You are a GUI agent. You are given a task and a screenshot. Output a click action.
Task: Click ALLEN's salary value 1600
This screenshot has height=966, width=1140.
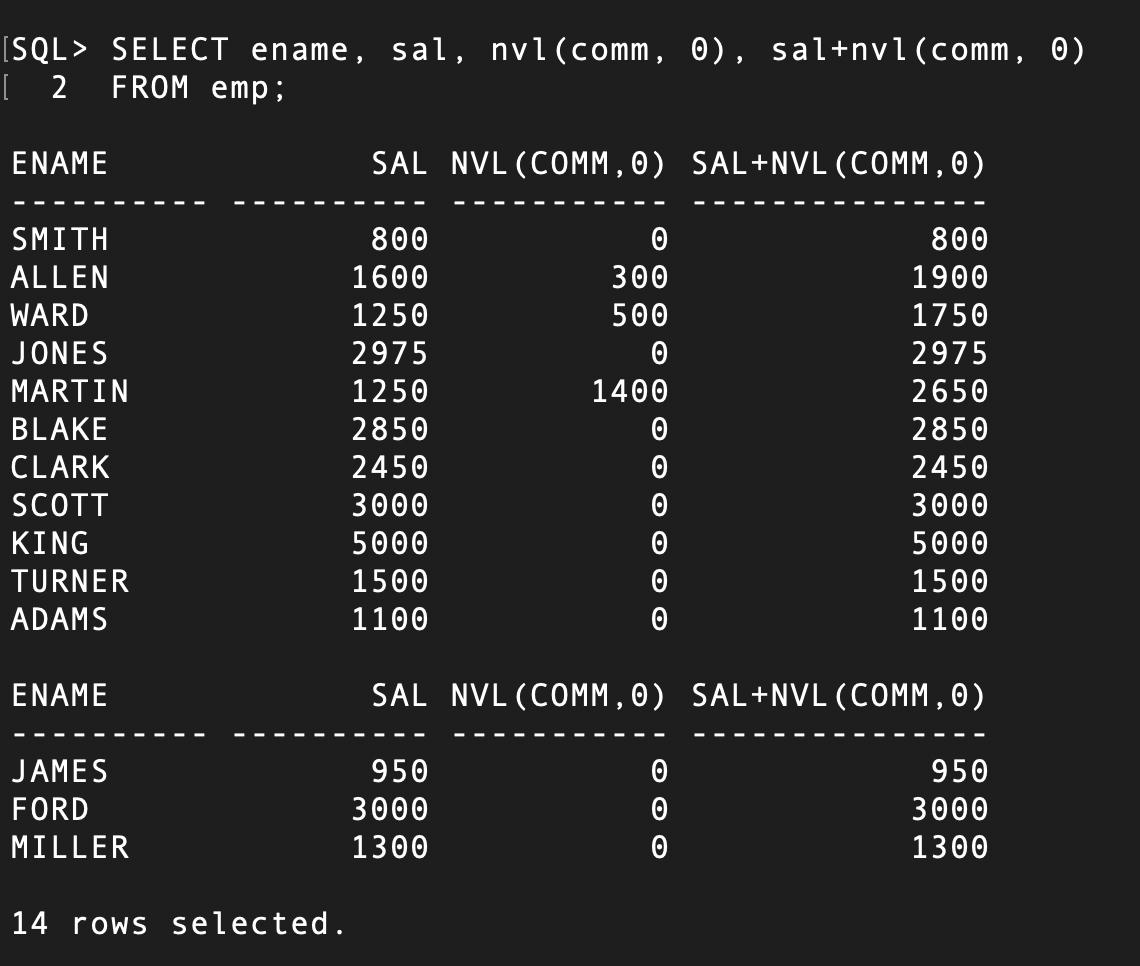click(x=390, y=277)
